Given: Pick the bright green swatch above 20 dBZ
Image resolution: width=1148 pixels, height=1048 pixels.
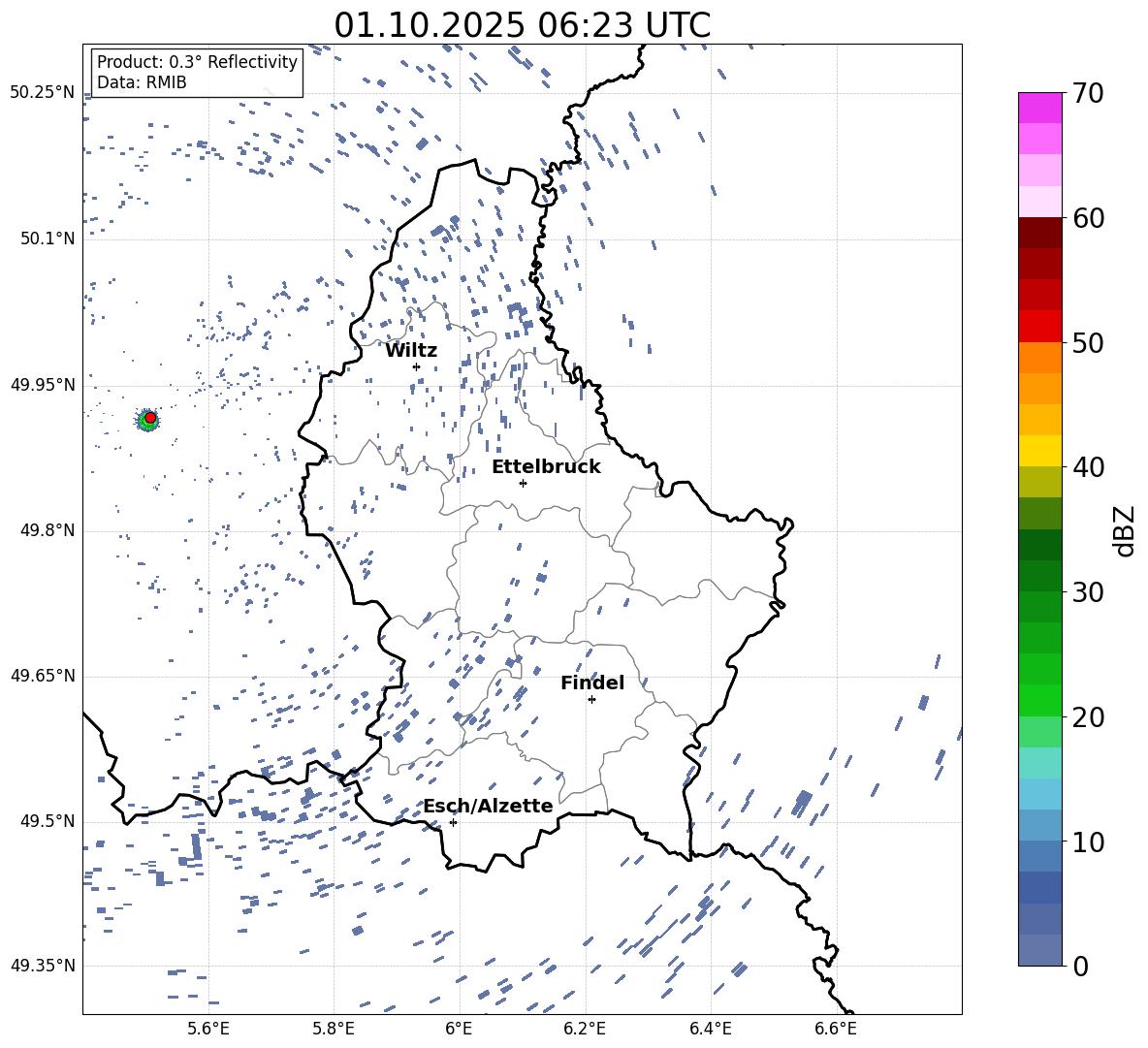Looking at the screenshot, I should pyautogui.click(x=1040, y=700).
